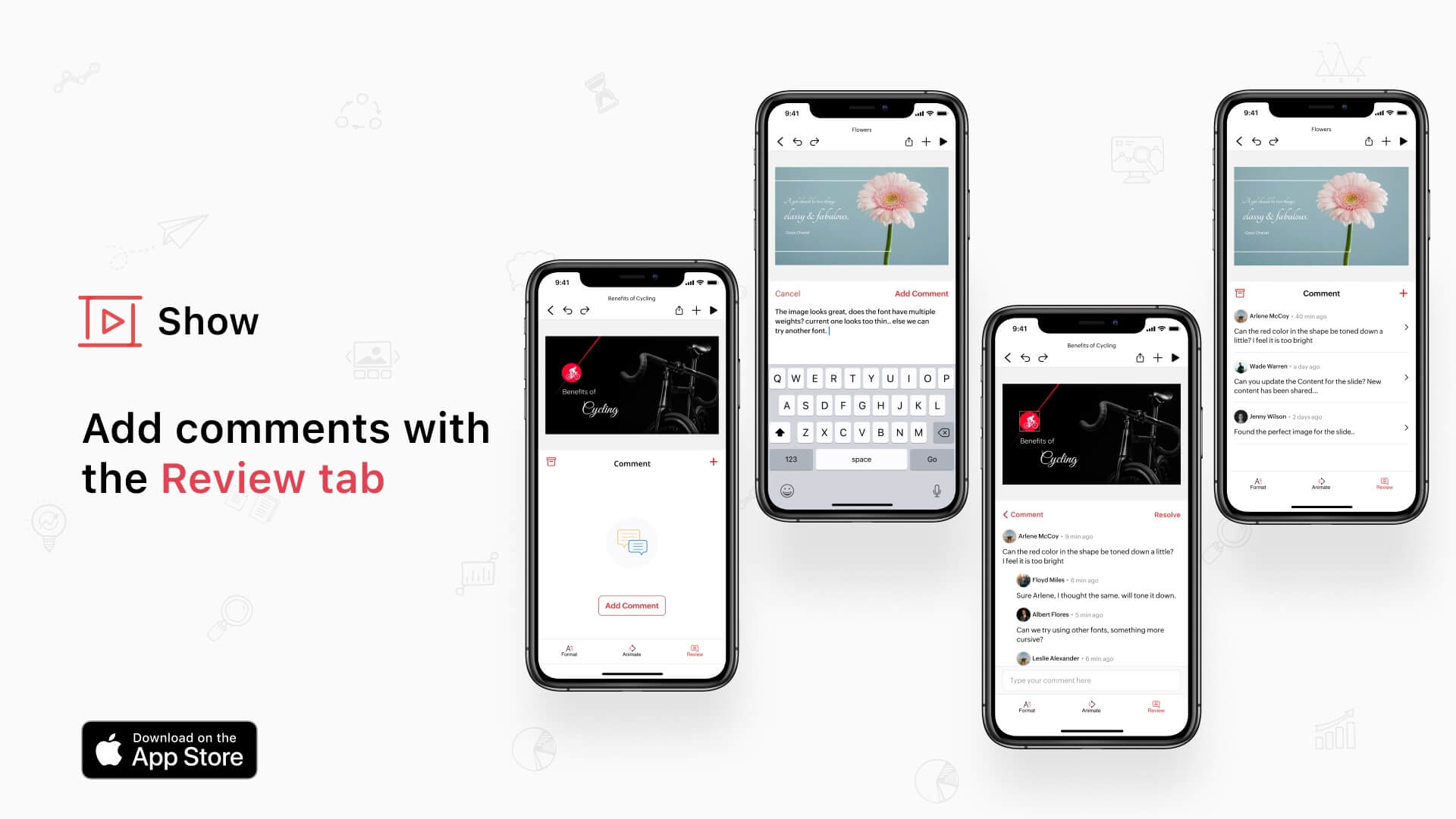Screen dimensions: 1456x819
Task: Download the app on App Store
Action: coord(170,751)
